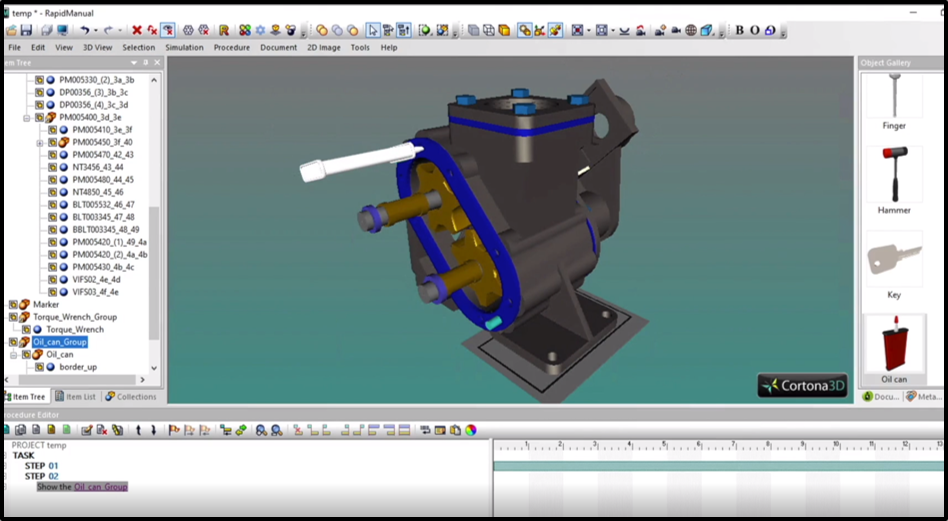
Task: Open the Redo history dropdown arrow
Action: coord(120,30)
